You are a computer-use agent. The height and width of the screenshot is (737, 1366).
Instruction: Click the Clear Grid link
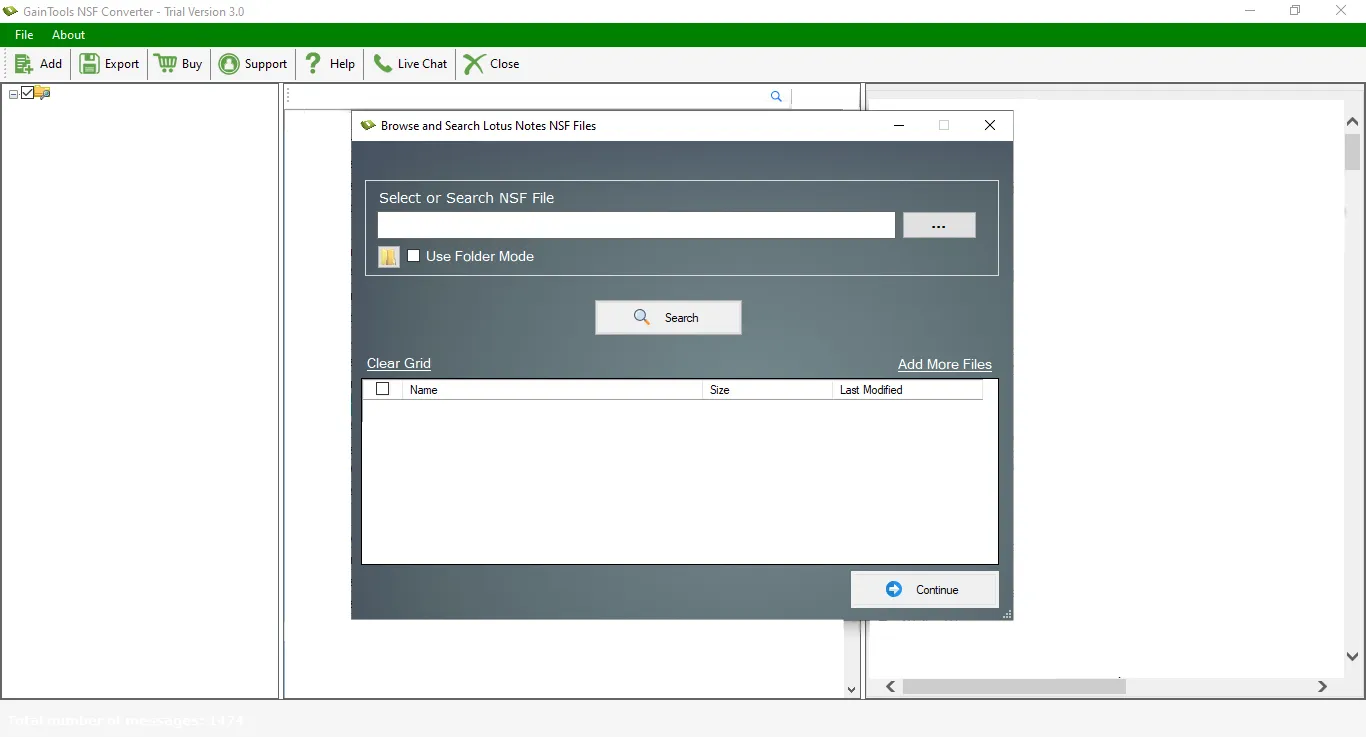[x=399, y=363]
